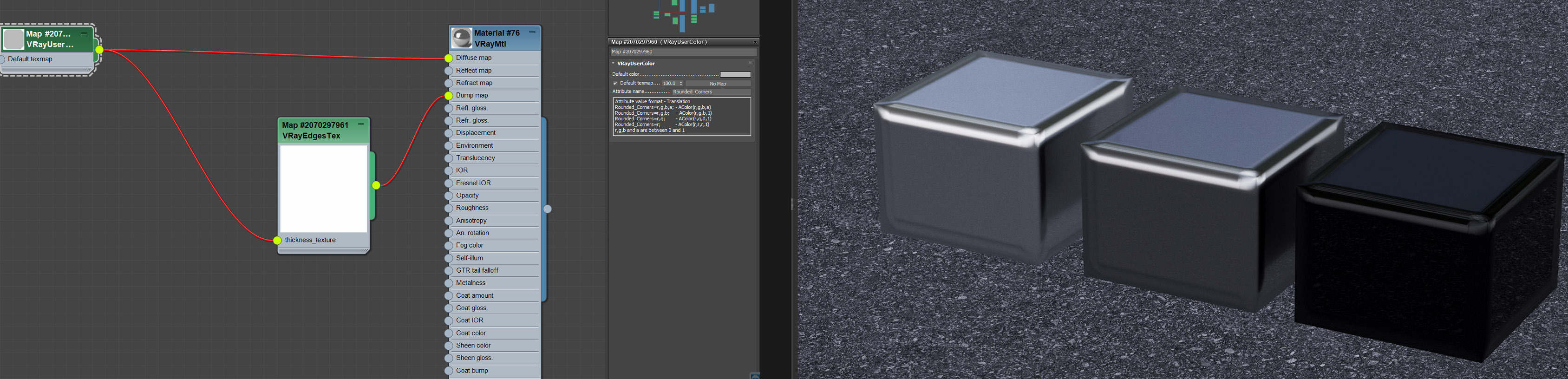Click the white VRayEdgesTex preview image
Screen dimensions: 1568x379
pos(324,189)
